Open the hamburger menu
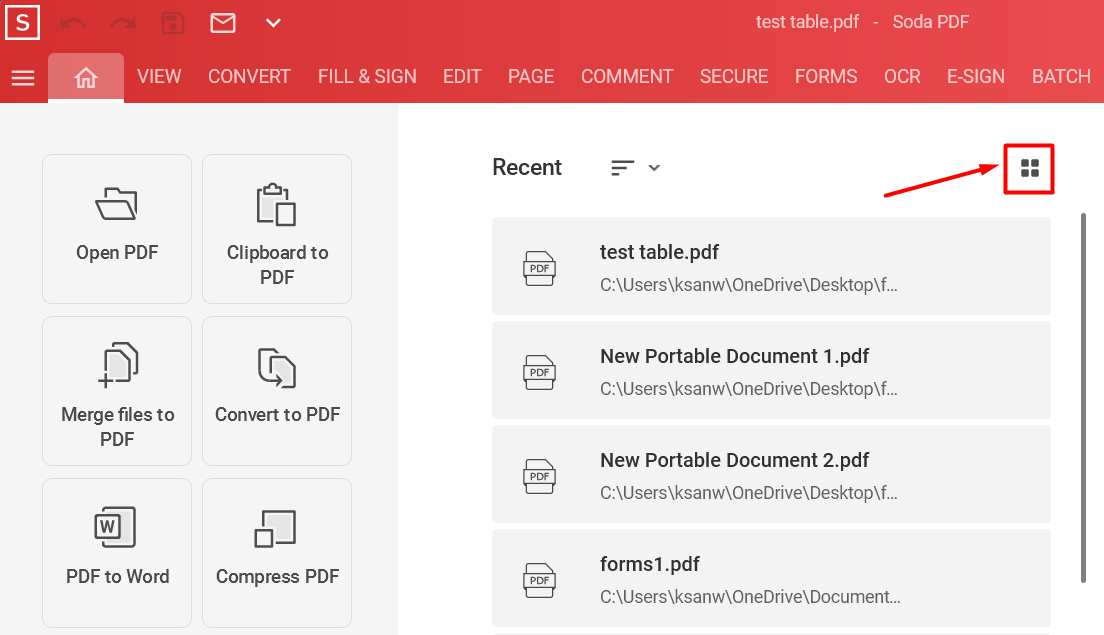The height and width of the screenshot is (635, 1104). pos(23,77)
